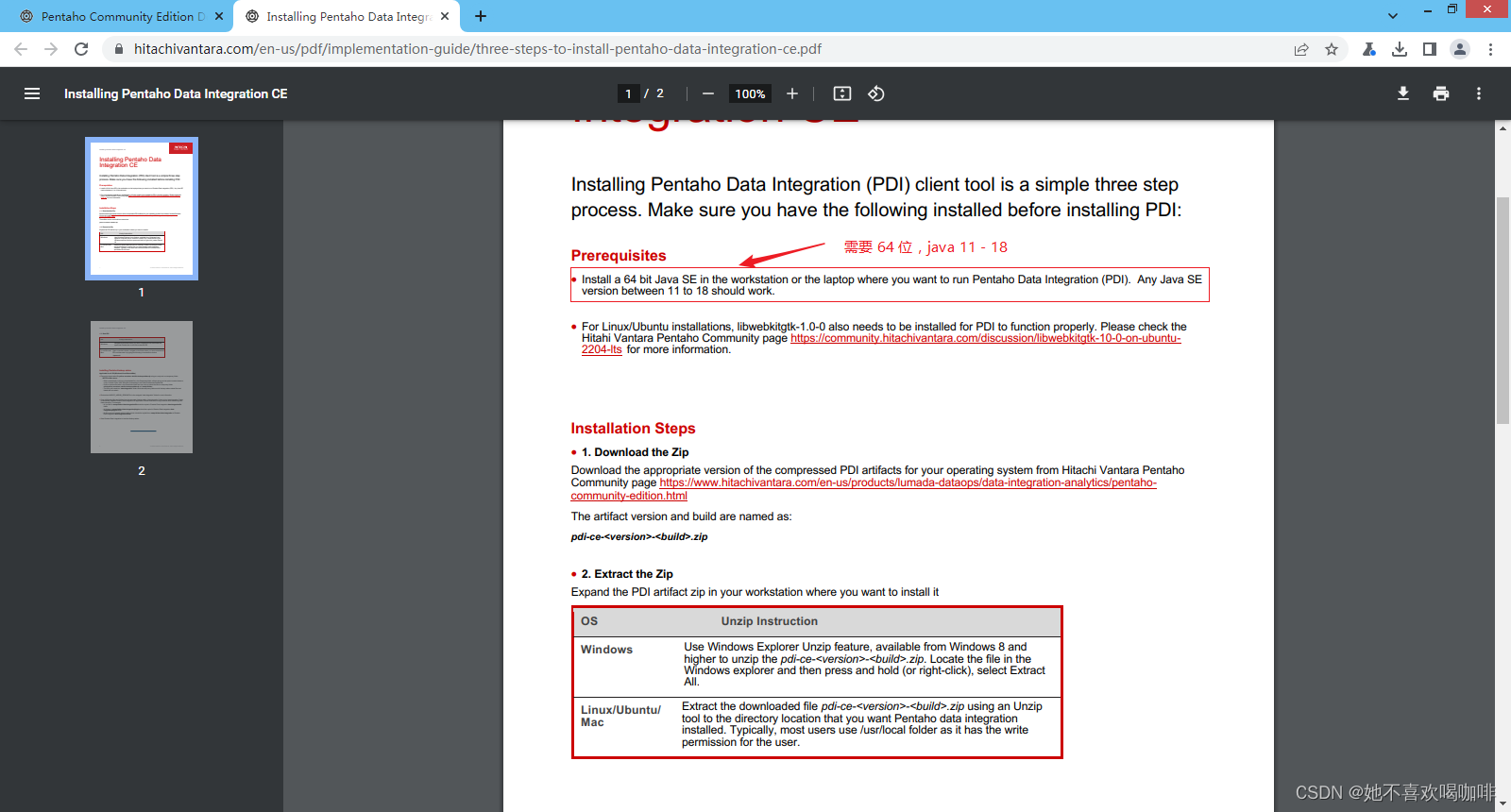
Task: Go forward in browser history
Action: pyautogui.click(x=51, y=49)
